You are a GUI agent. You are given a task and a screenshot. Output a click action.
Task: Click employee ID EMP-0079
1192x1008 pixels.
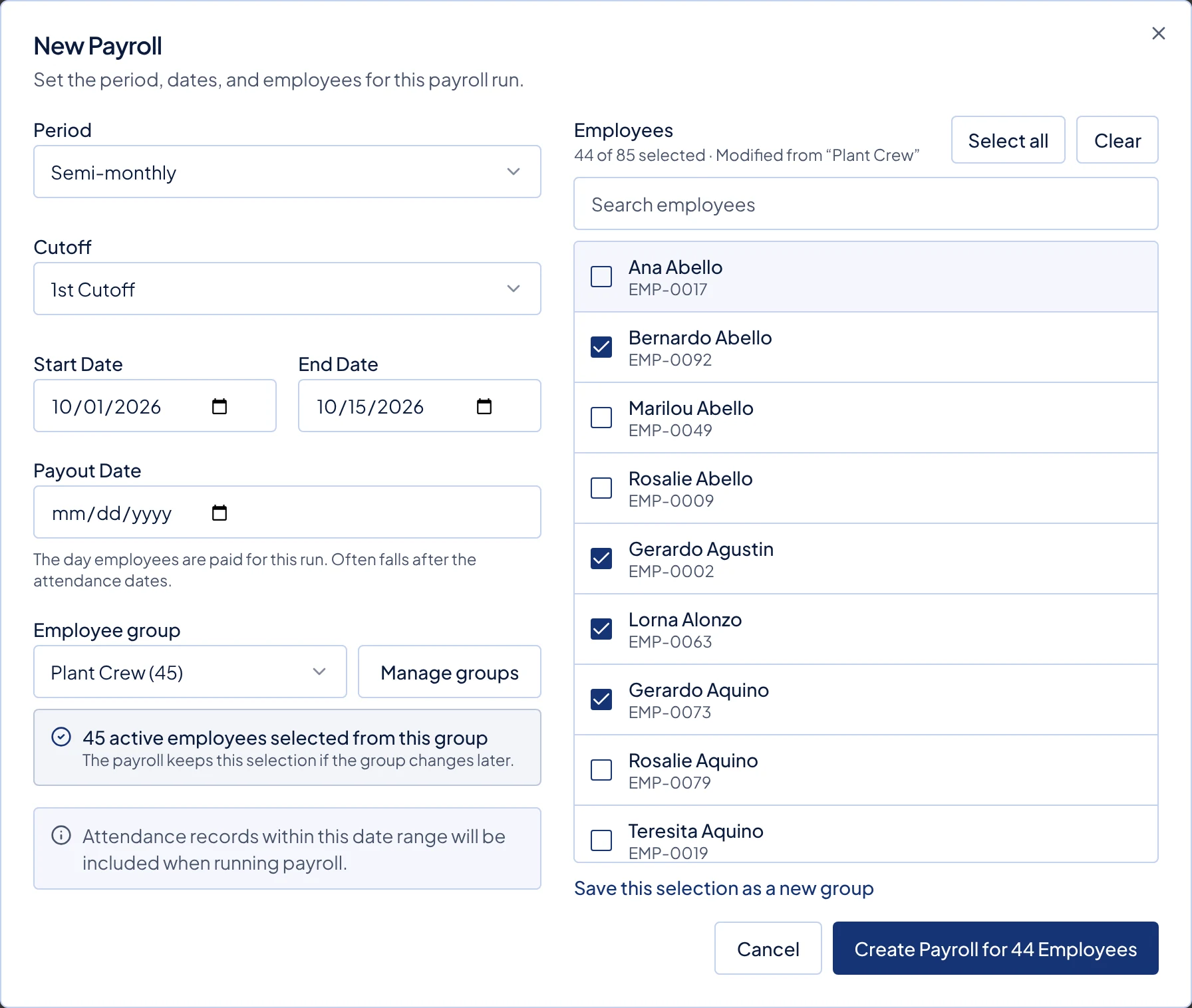[x=670, y=783]
